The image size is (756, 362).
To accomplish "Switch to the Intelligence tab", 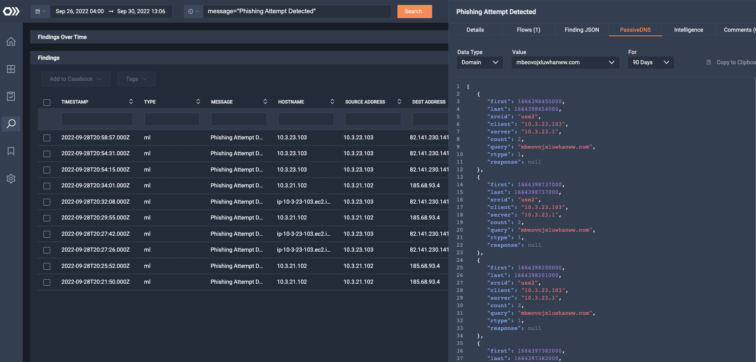I will 688,30.
